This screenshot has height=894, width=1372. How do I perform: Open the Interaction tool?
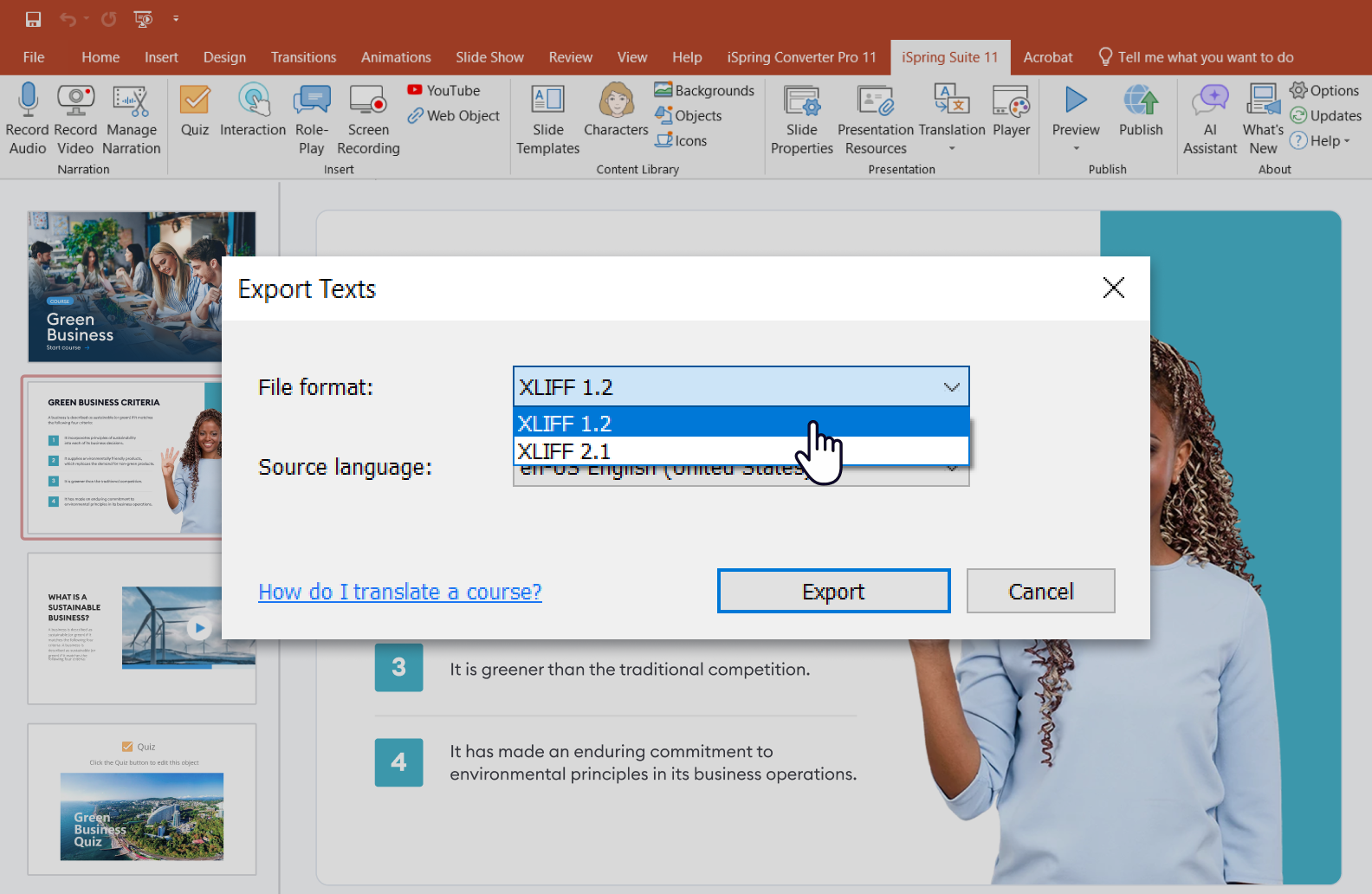tap(253, 109)
